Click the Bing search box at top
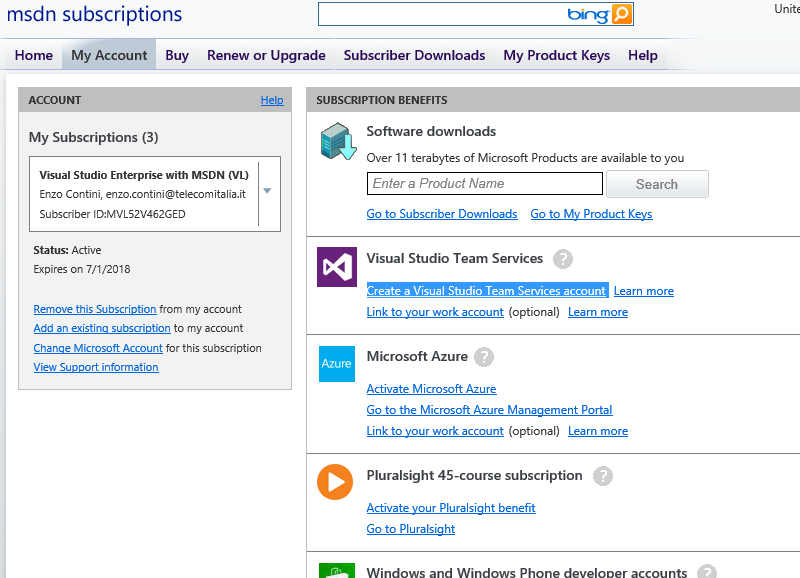 point(440,14)
